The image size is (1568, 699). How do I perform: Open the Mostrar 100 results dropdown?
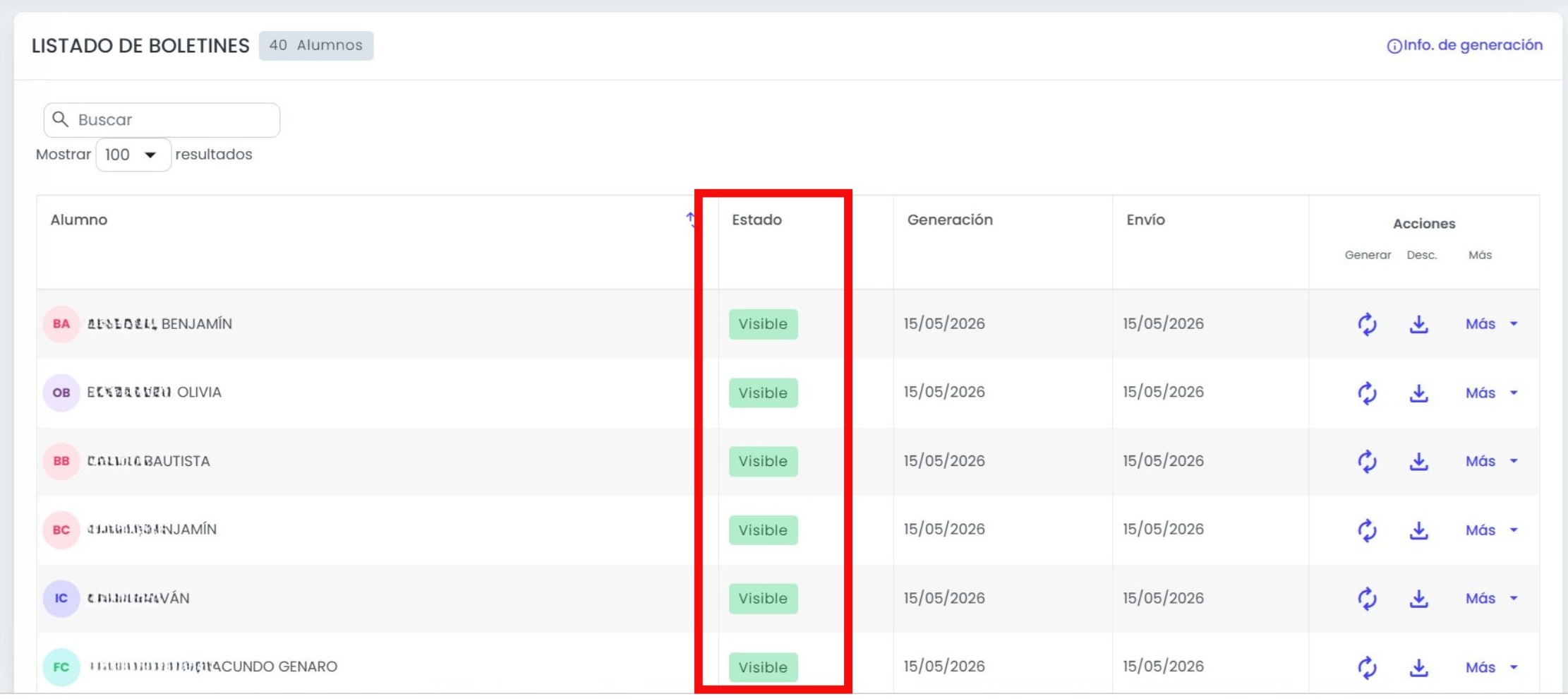(x=133, y=155)
